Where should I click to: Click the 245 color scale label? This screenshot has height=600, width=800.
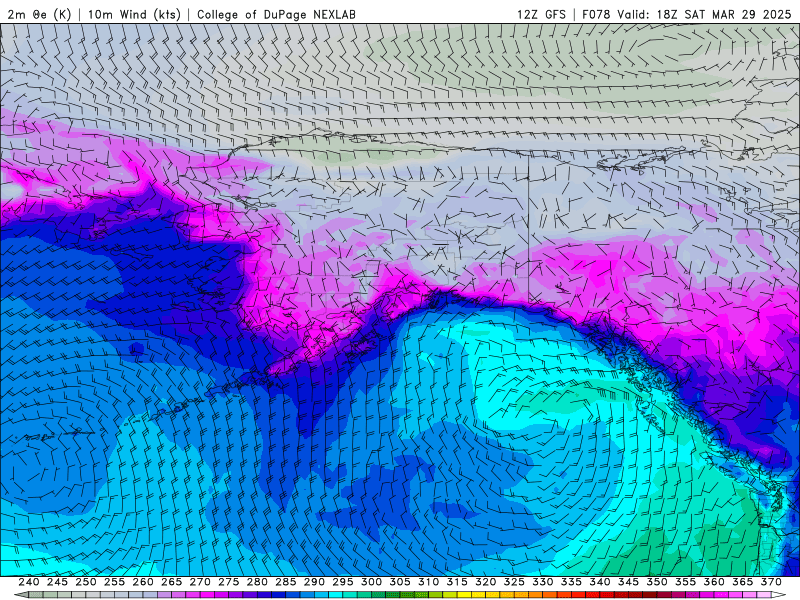tap(57, 582)
